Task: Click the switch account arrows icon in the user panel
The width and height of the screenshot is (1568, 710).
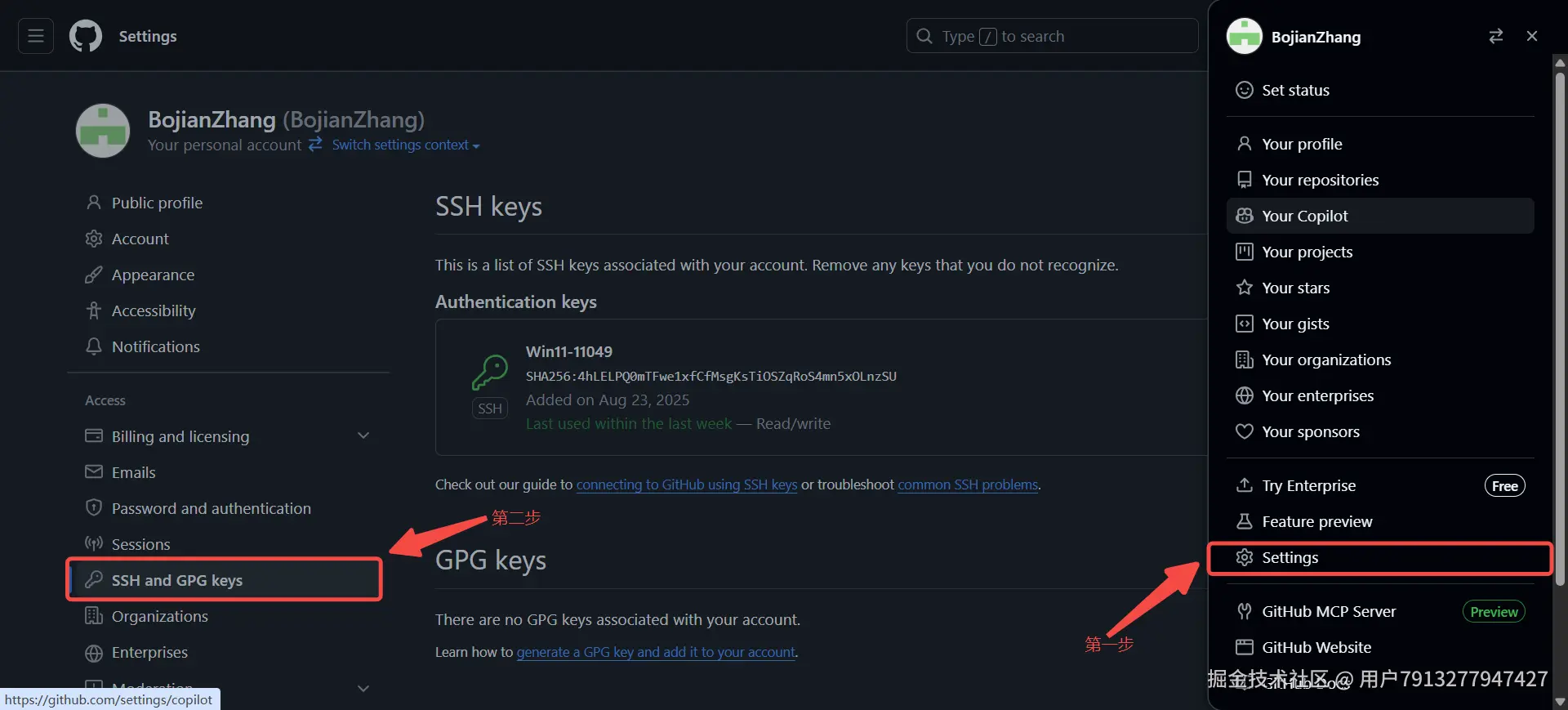Action: coord(1495,36)
